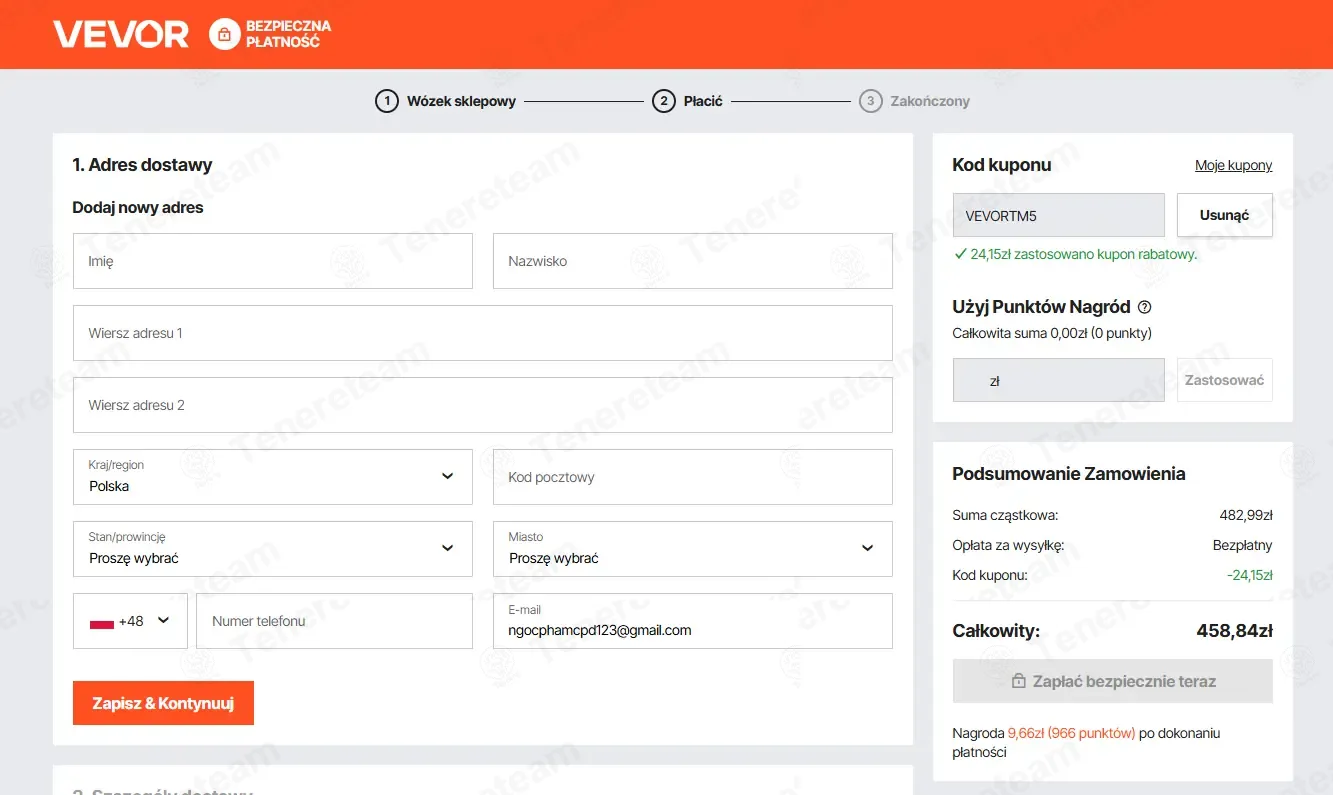1333x795 pixels.
Task: Click the Bezpłatny shipping value
Action: coord(1242,545)
